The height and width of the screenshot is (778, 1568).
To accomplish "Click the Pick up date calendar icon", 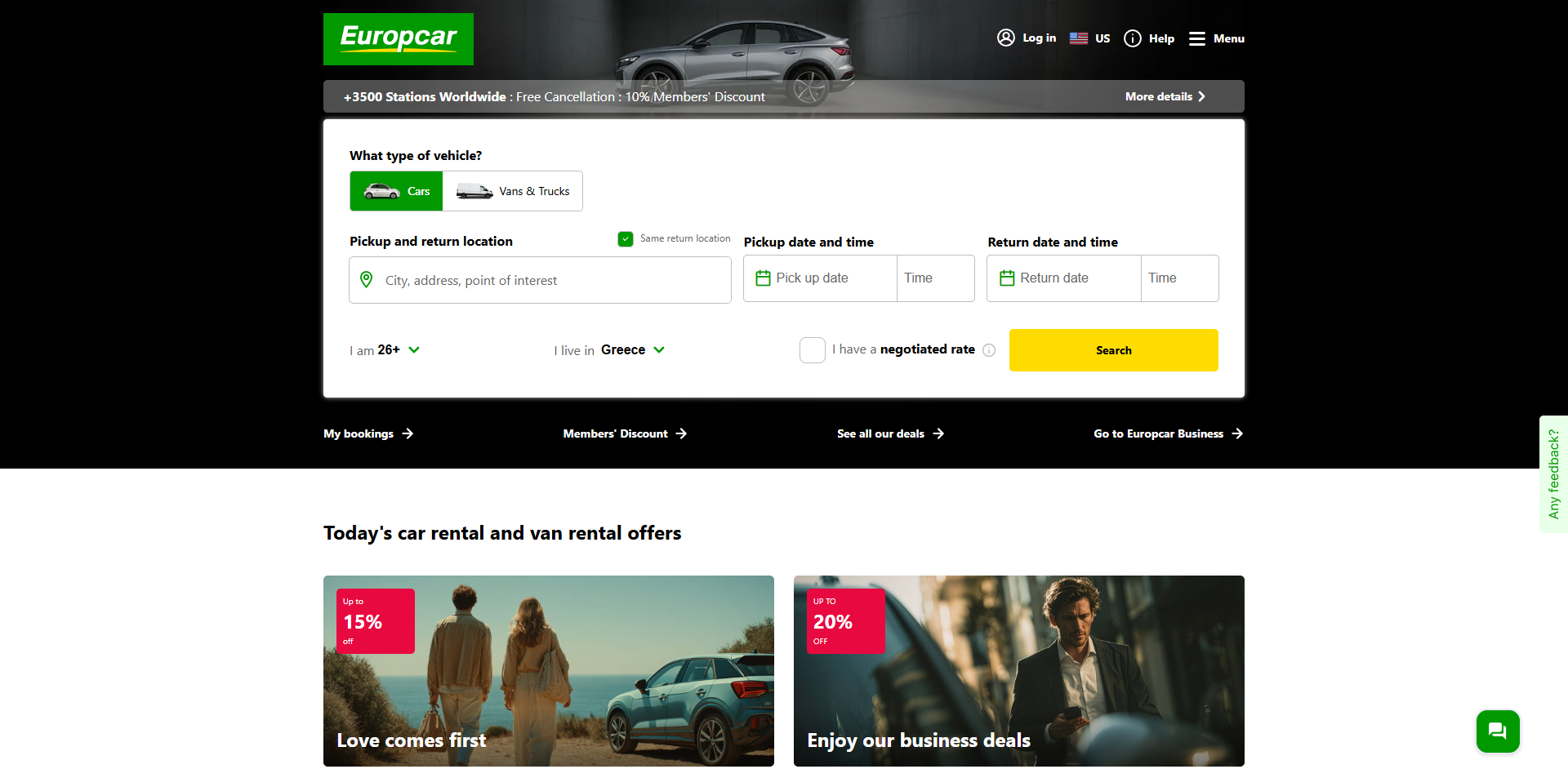I will pyautogui.click(x=763, y=278).
